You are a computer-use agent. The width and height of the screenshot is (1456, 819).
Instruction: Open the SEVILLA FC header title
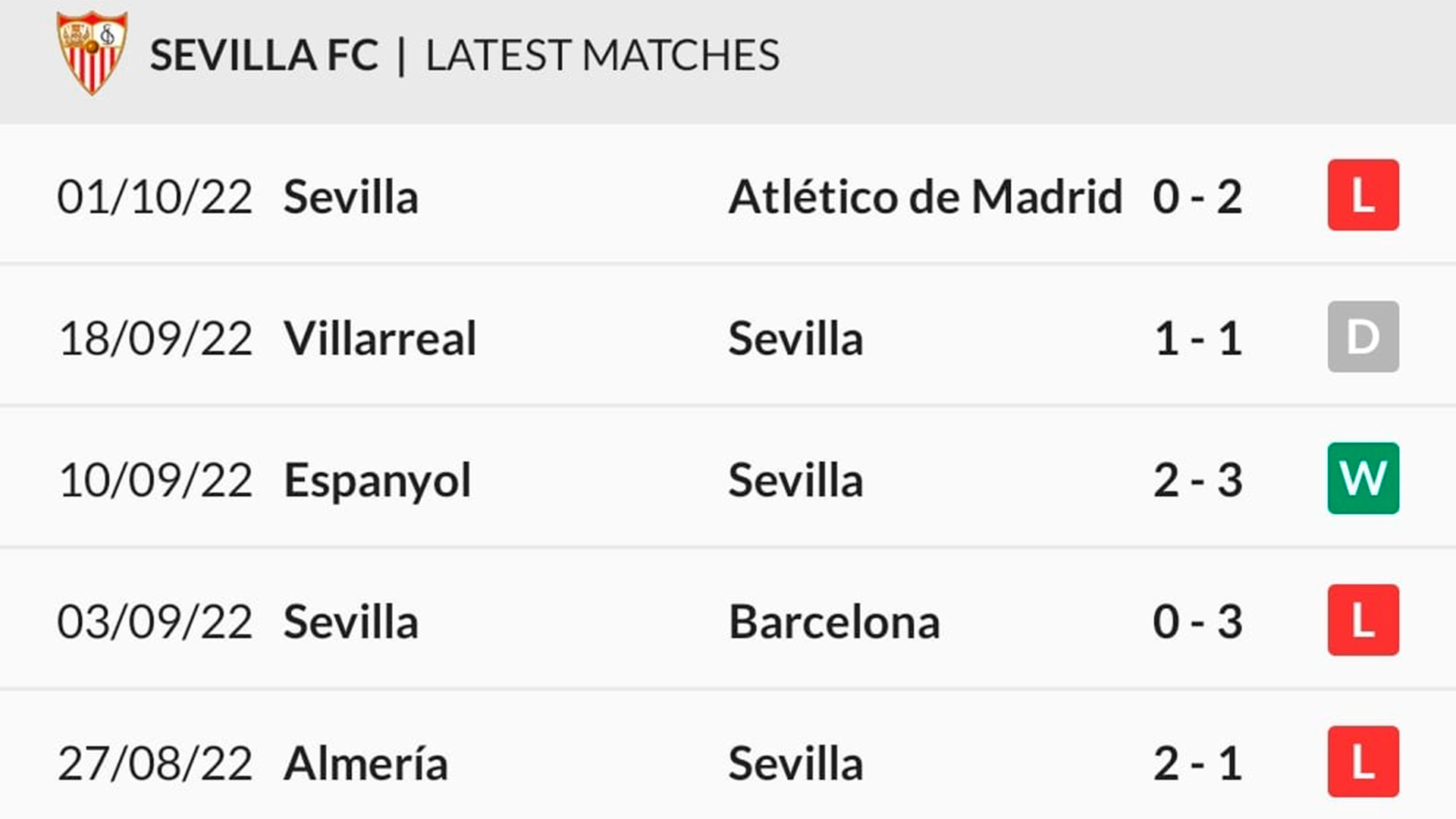point(264,55)
